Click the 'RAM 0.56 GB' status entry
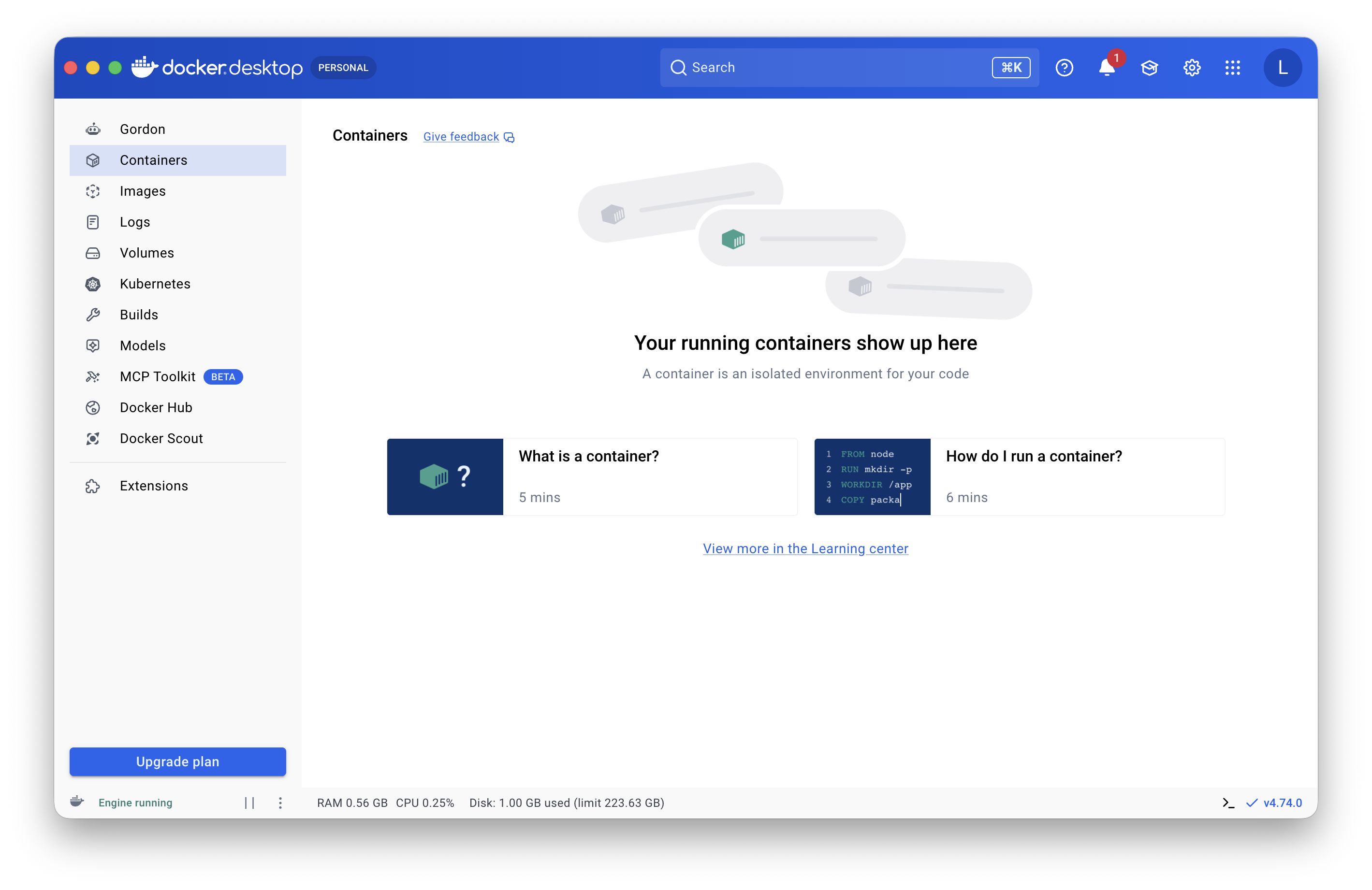Viewport: 1372px width, 890px height. click(352, 803)
